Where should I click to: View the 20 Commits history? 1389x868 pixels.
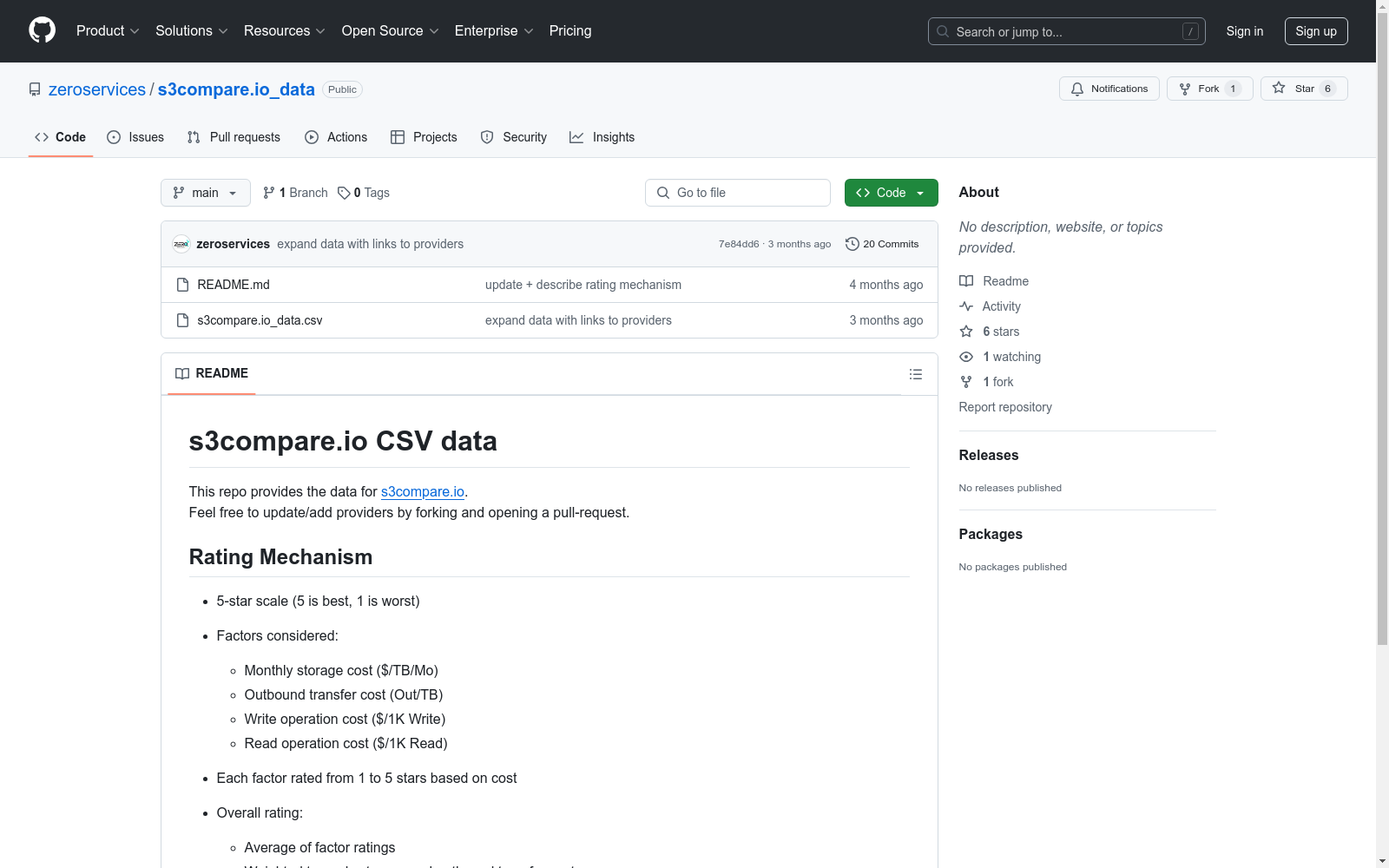click(882, 244)
